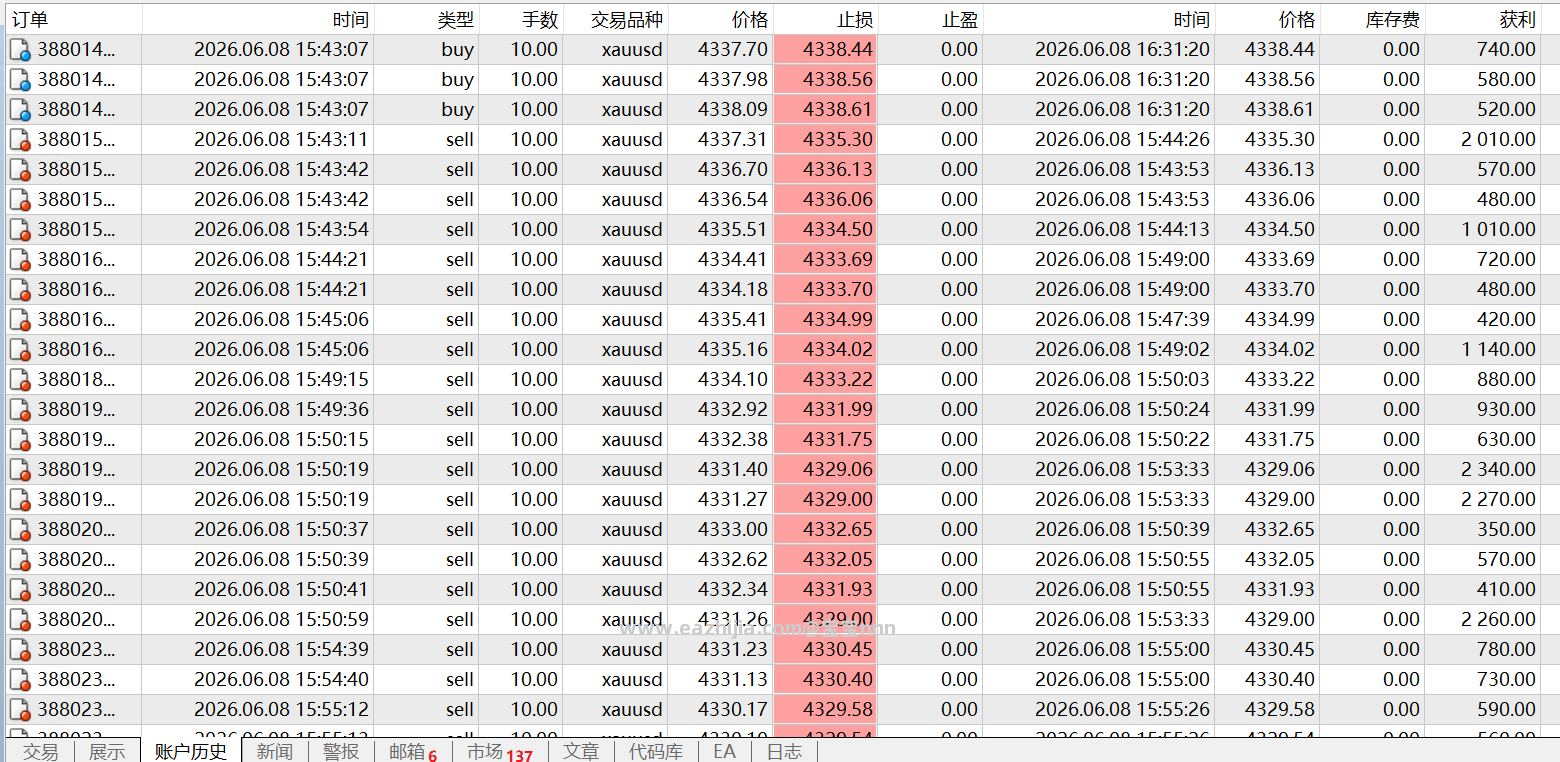Sort by the 订单 column header

tap(72, 19)
